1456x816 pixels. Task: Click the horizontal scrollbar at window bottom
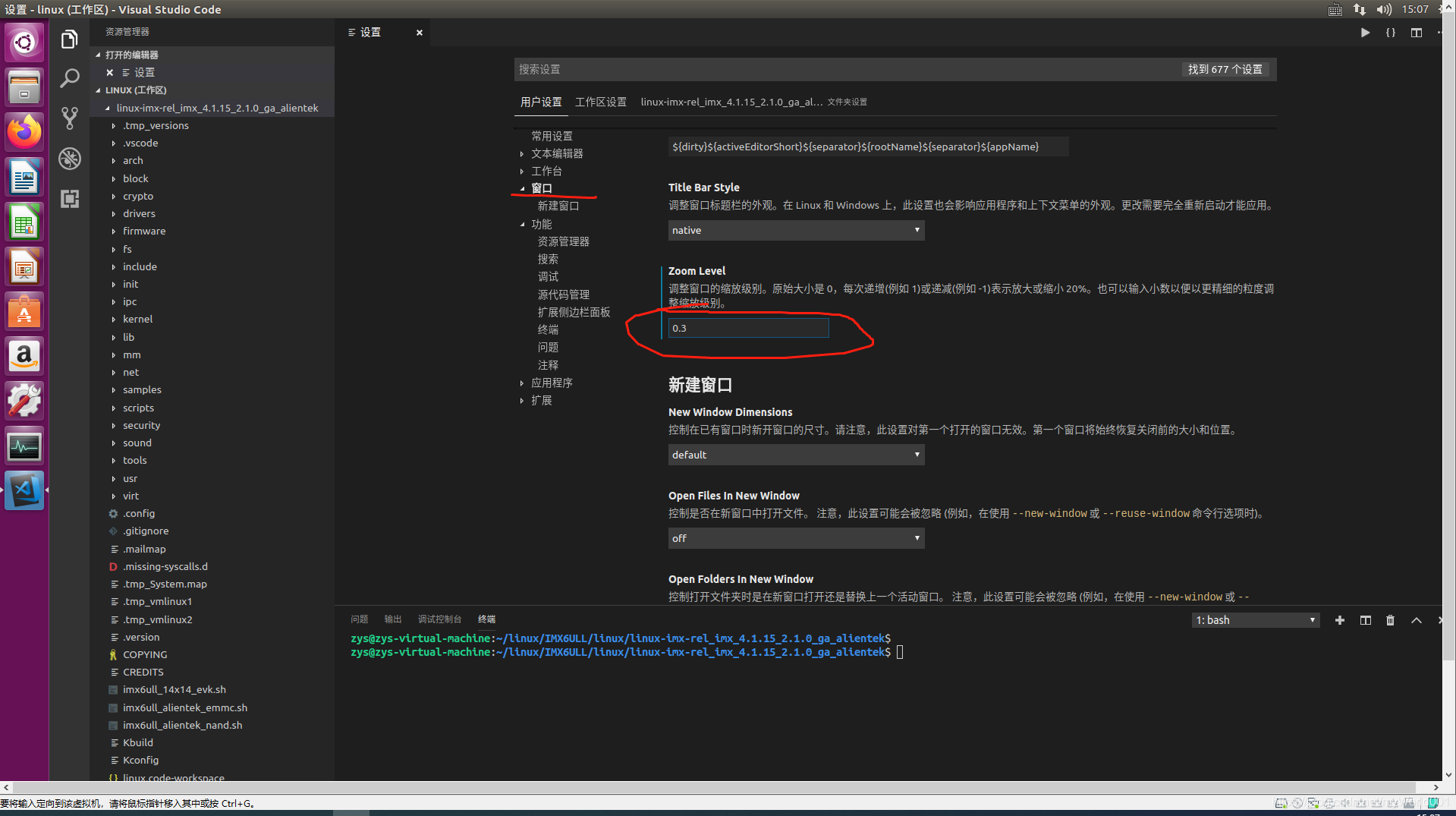[715, 788]
